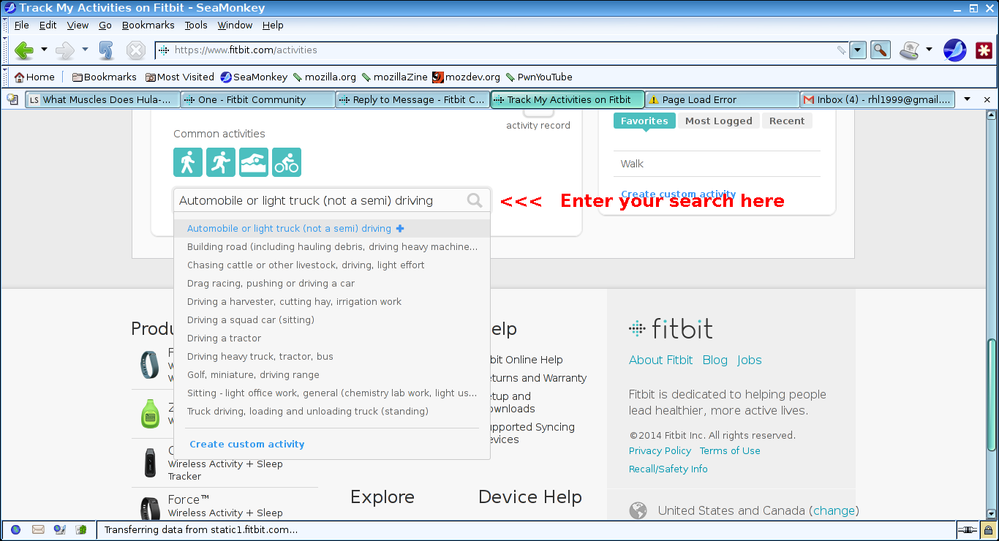This screenshot has width=999, height=541.
Task: Click the Home bookmark
Action: click(x=34, y=77)
